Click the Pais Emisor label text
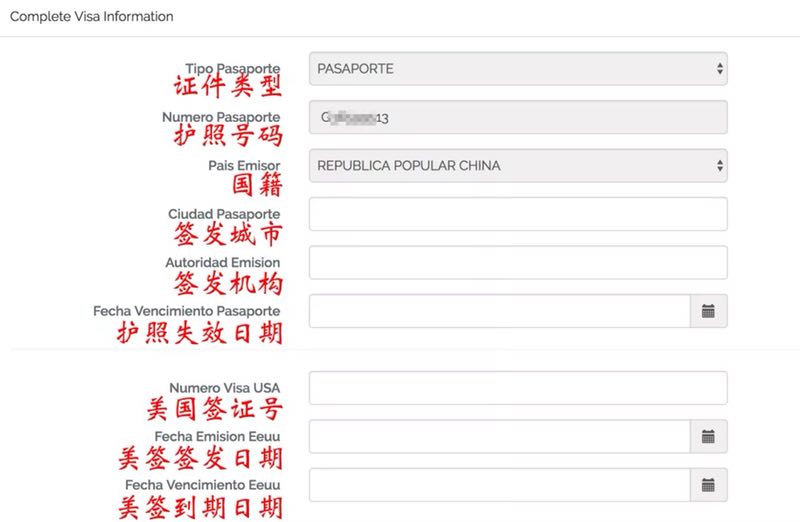Viewport: 800px width, 522px height. [x=244, y=165]
